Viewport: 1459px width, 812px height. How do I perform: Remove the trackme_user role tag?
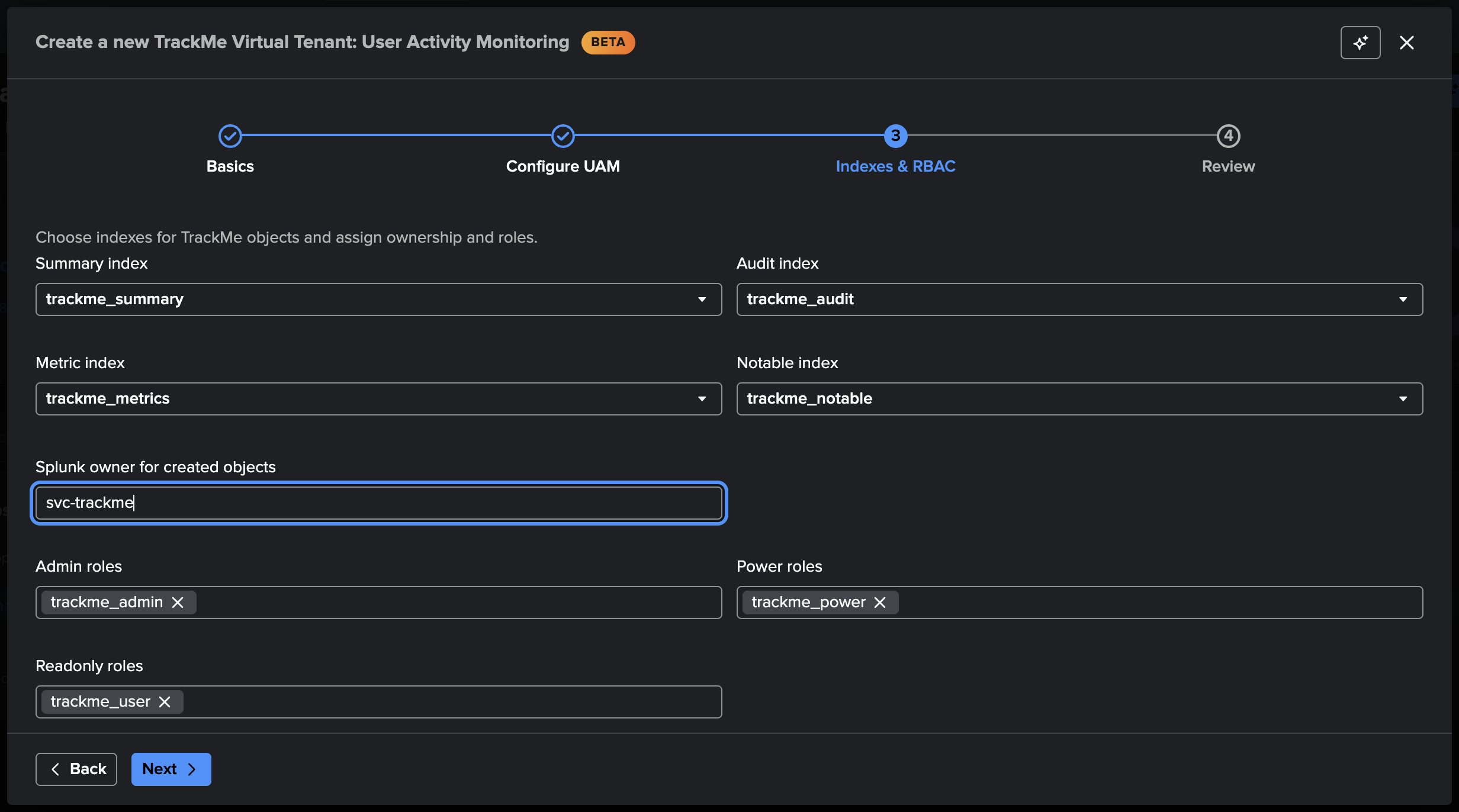click(165, 702)
